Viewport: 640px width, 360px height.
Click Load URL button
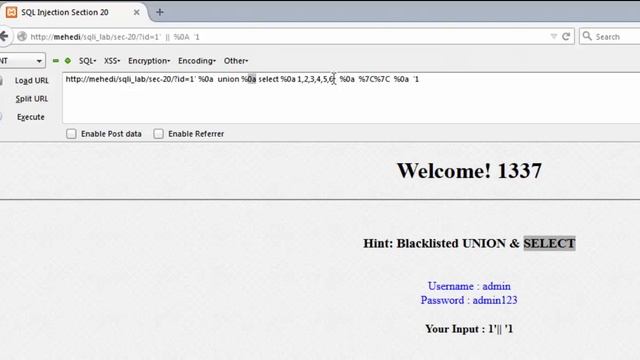pyautogui.click(x=31, y=80)
